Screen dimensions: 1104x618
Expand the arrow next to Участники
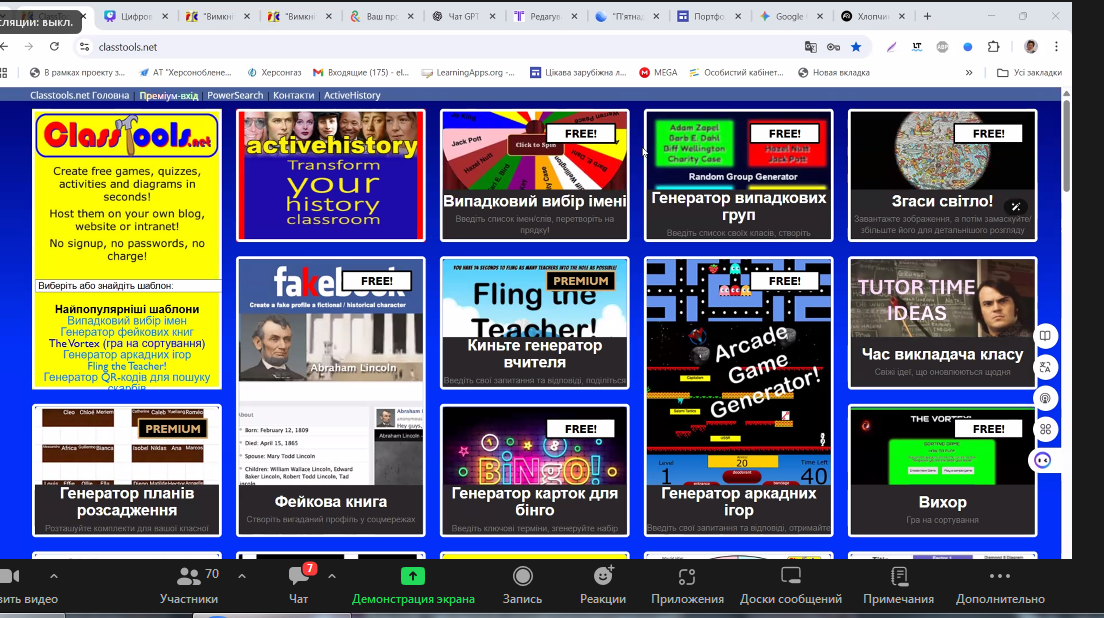point(242,576)
